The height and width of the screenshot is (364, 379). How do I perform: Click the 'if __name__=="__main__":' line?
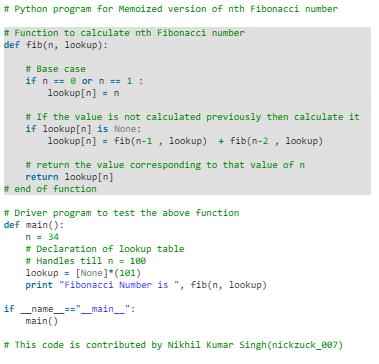[x=70, y=309]
